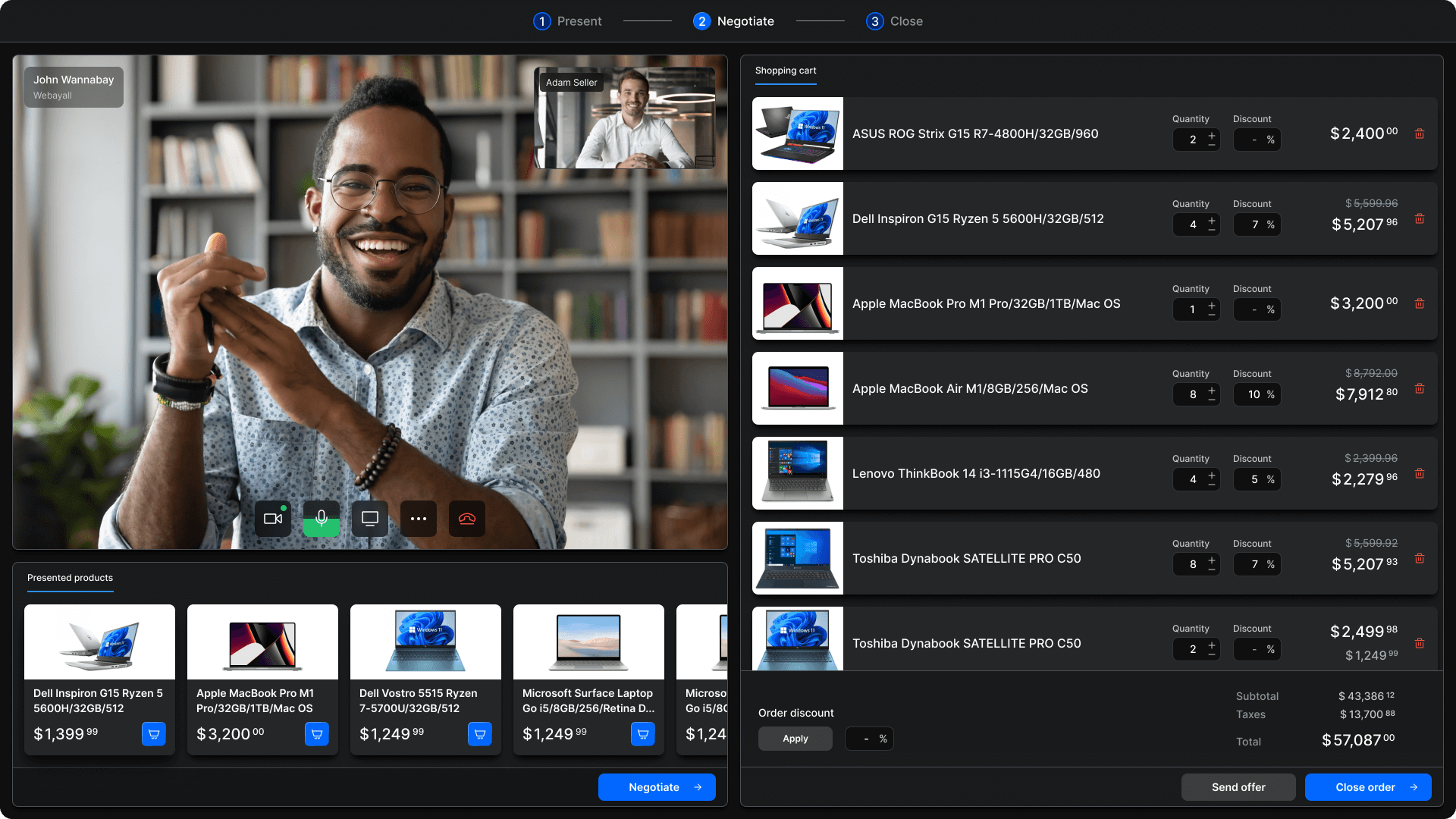
Task: Remove Apple MacBook Air M1 from cart
Action: pyautogui.click(x=1420, y=388)
